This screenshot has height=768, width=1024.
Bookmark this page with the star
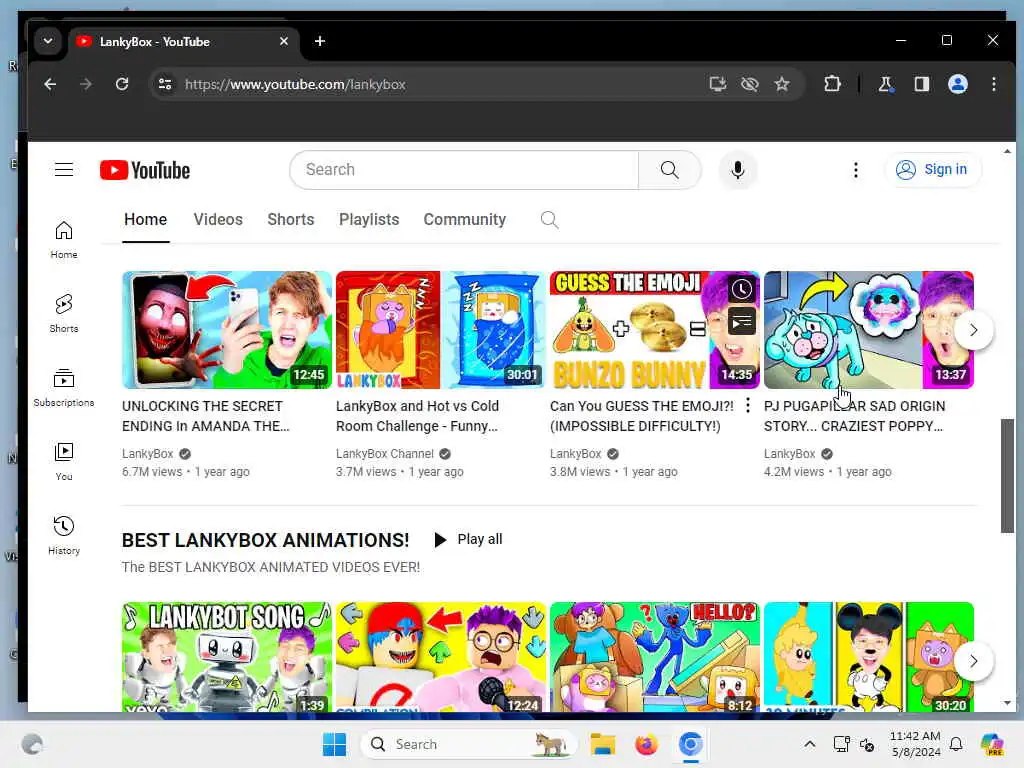(782, 84)
